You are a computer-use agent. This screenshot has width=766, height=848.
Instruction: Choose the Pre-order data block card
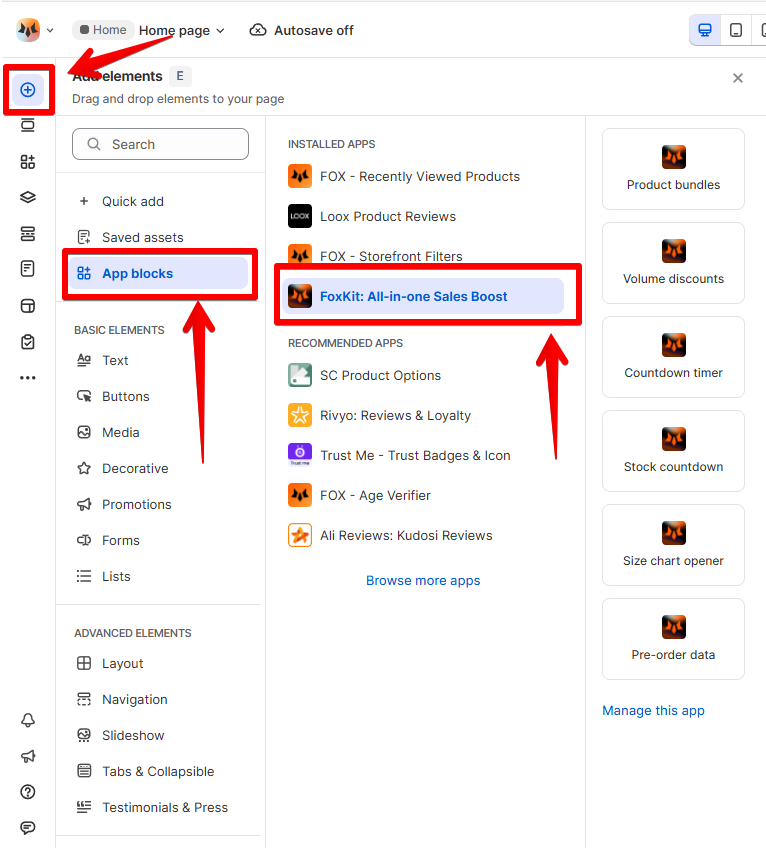(673, 639)
